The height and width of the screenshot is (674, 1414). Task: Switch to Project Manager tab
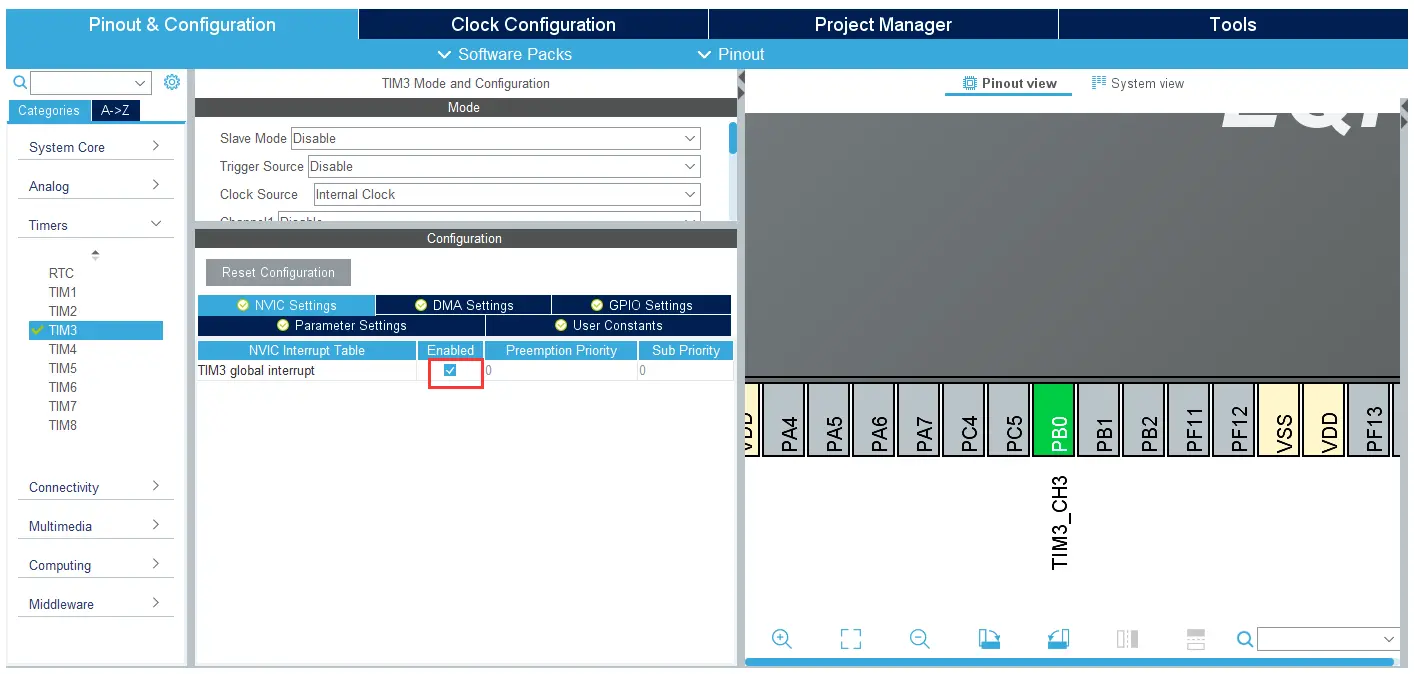coord(883,24)
